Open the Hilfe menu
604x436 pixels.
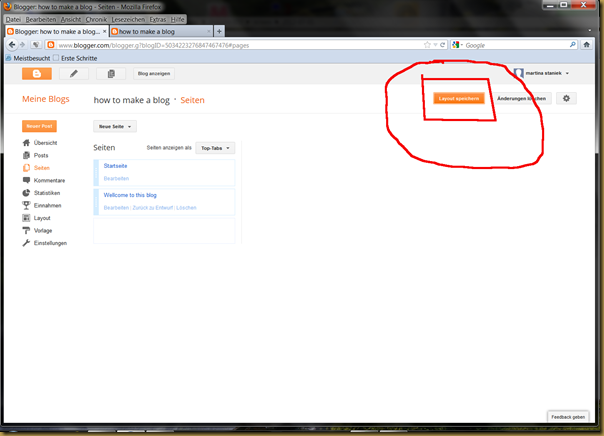click(x=177, y=19)
